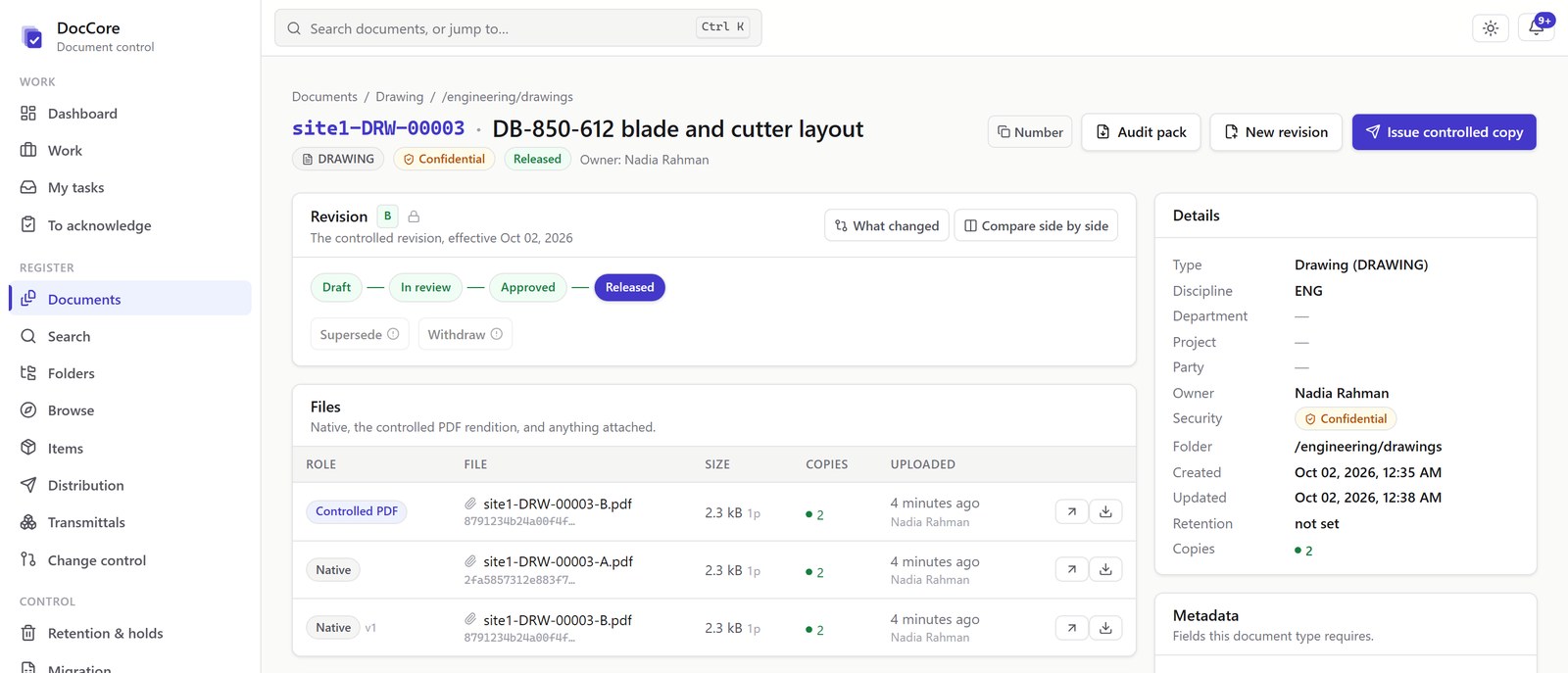Viewport: 1568px width, 673px height.
Task: Click the Withdraw button
Action: pyautogui.click(x=465, y=334)
